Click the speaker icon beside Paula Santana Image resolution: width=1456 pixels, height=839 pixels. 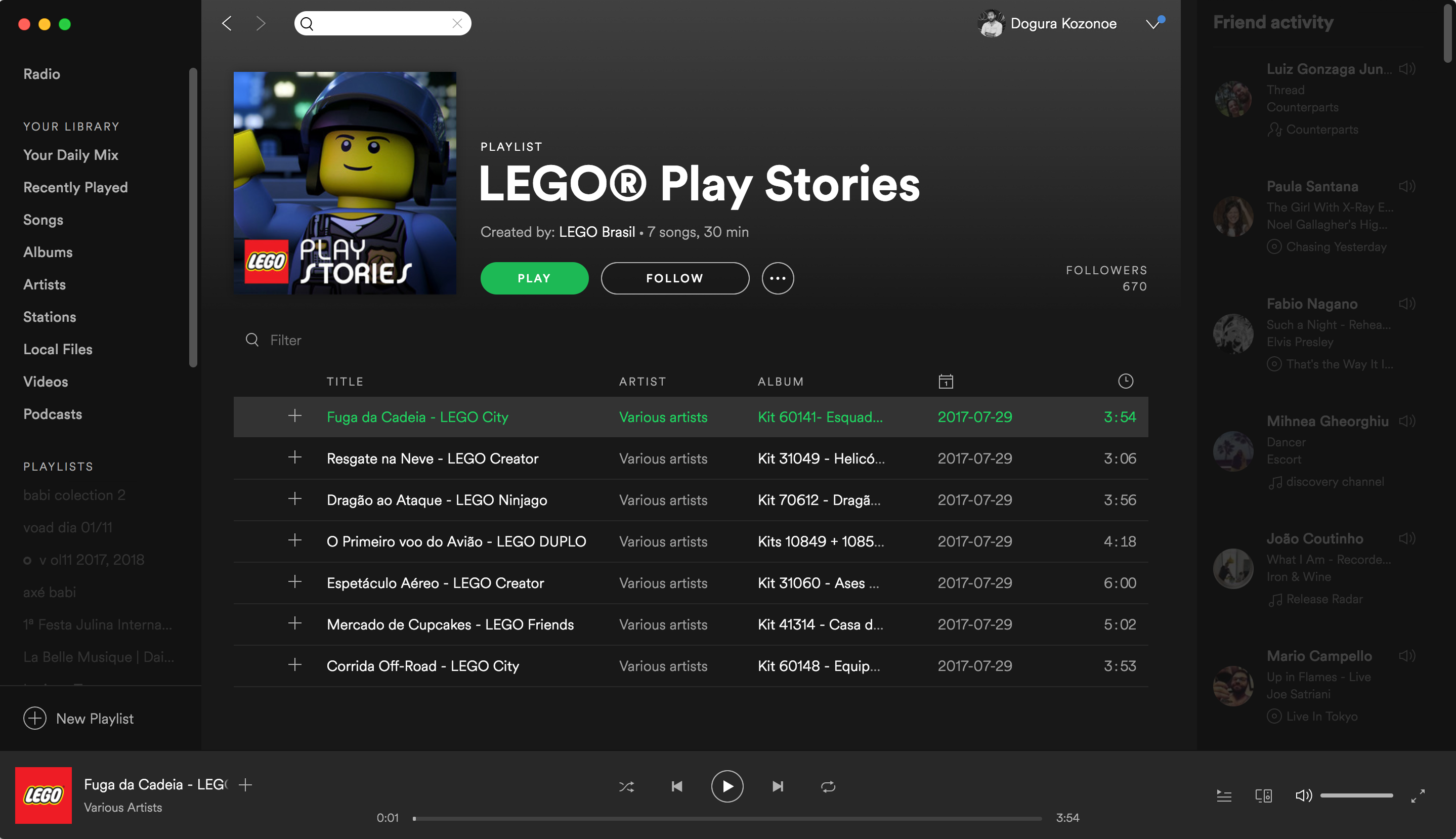tap(1406, 186)
